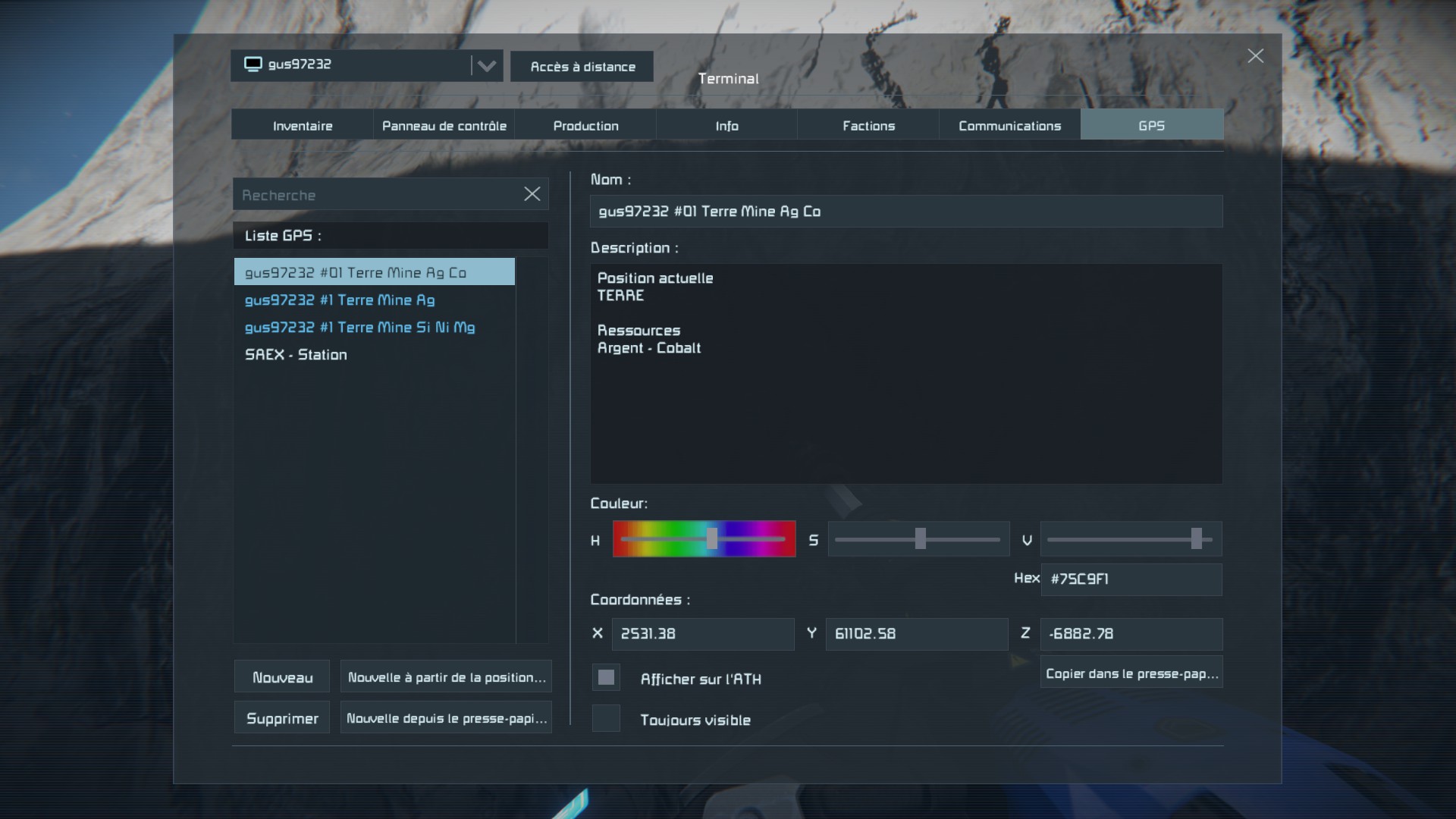Click the saturation S slider handle

click(920, 539)
